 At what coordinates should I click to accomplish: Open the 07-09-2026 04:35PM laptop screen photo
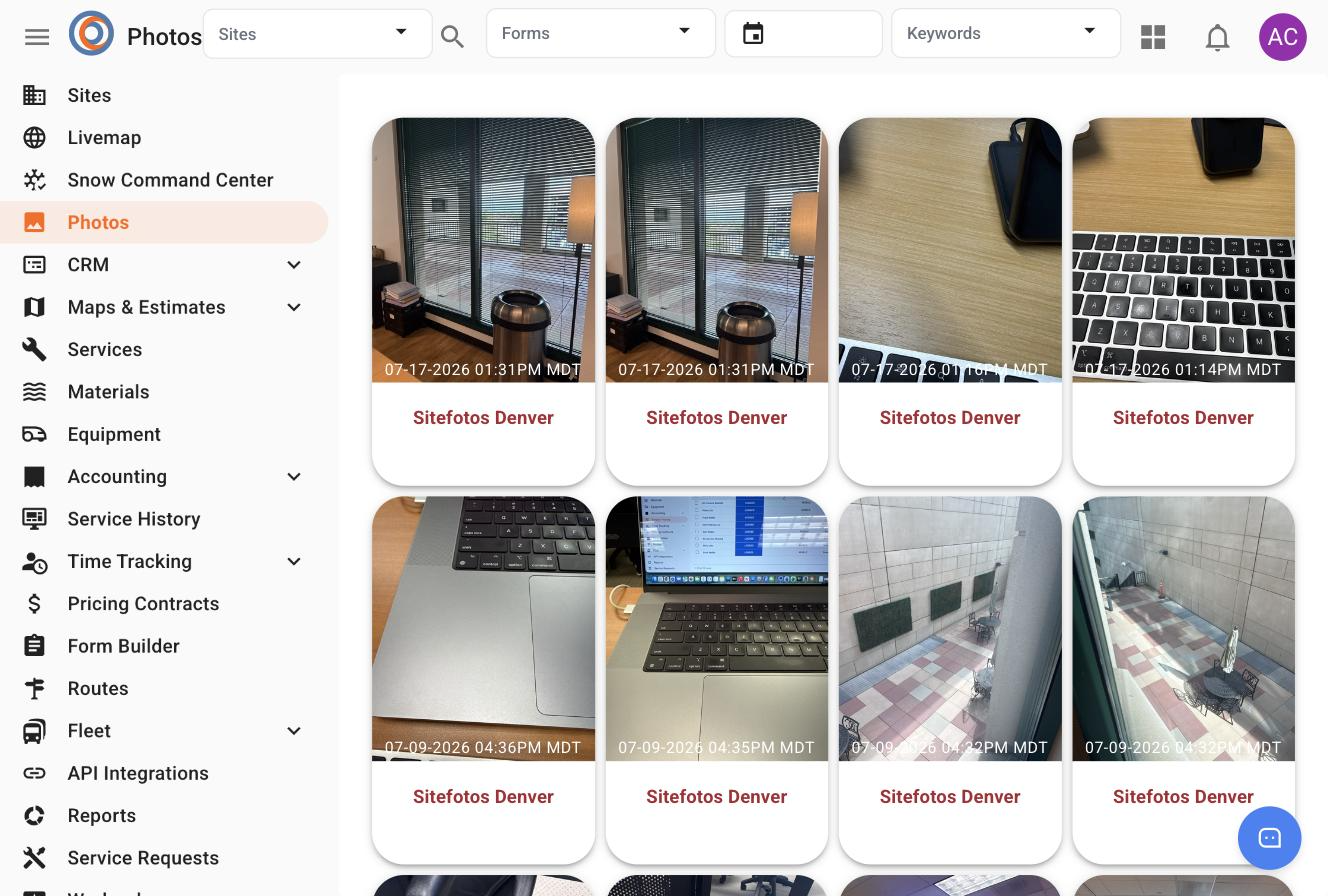point(717,629)
